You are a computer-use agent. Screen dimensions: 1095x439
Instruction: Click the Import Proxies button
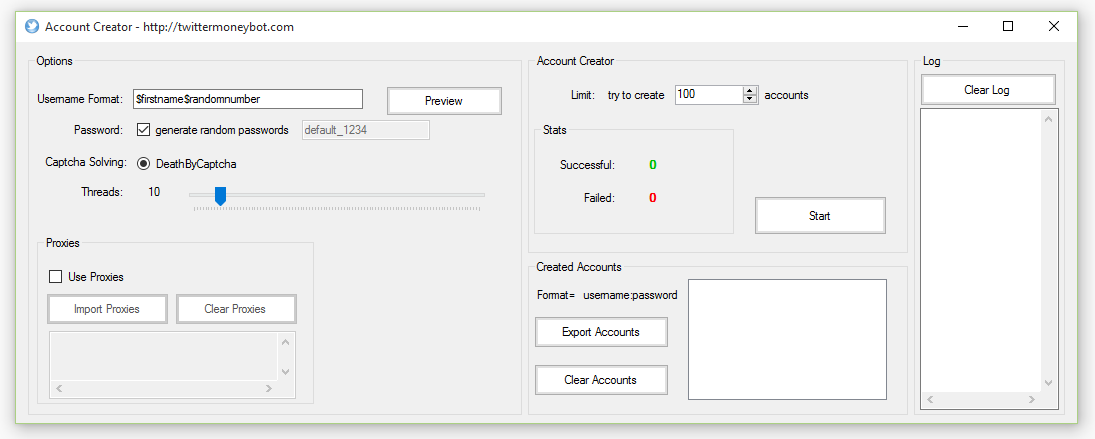[107, 309]
